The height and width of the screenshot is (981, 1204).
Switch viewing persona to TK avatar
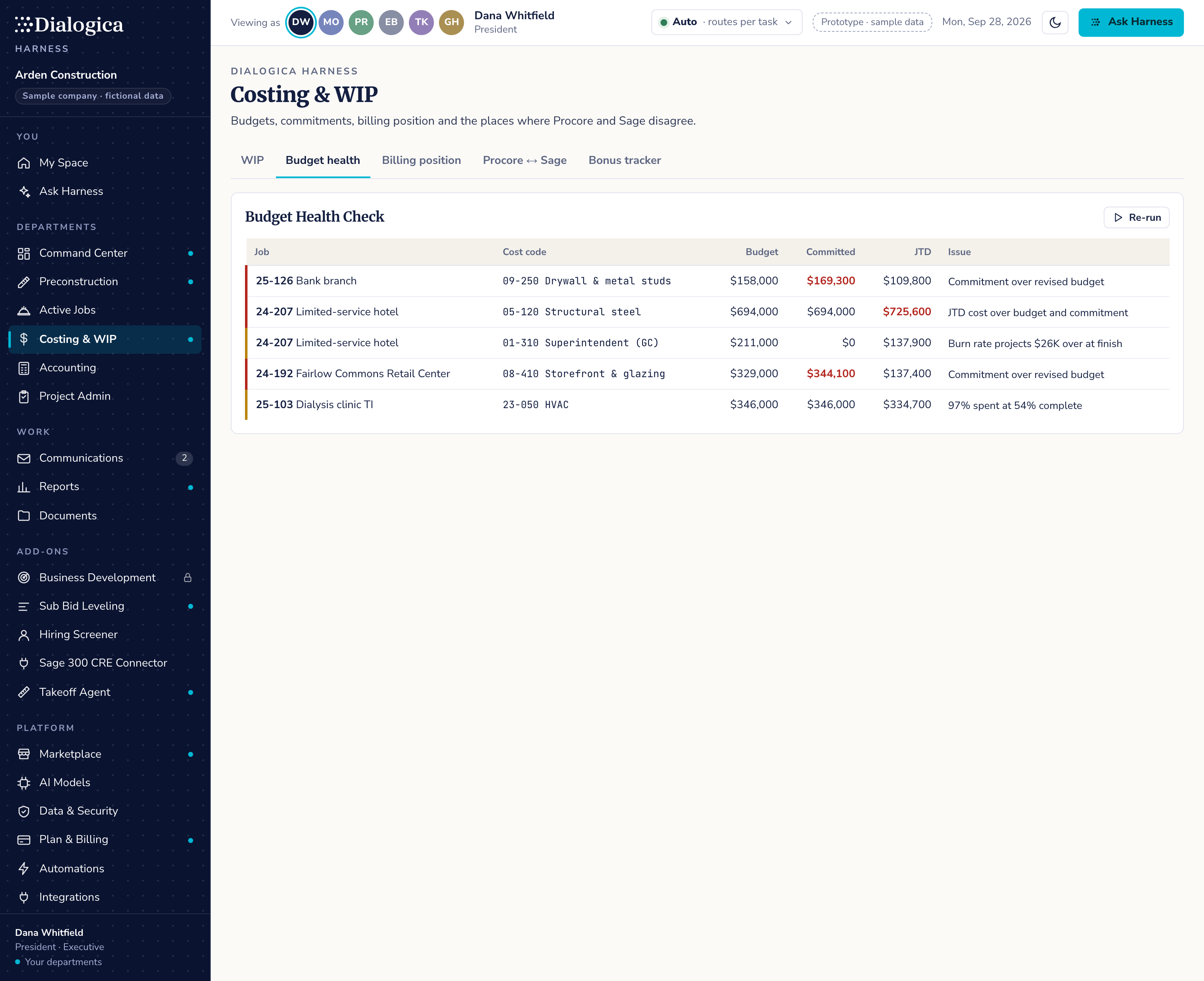coord(421,23)
